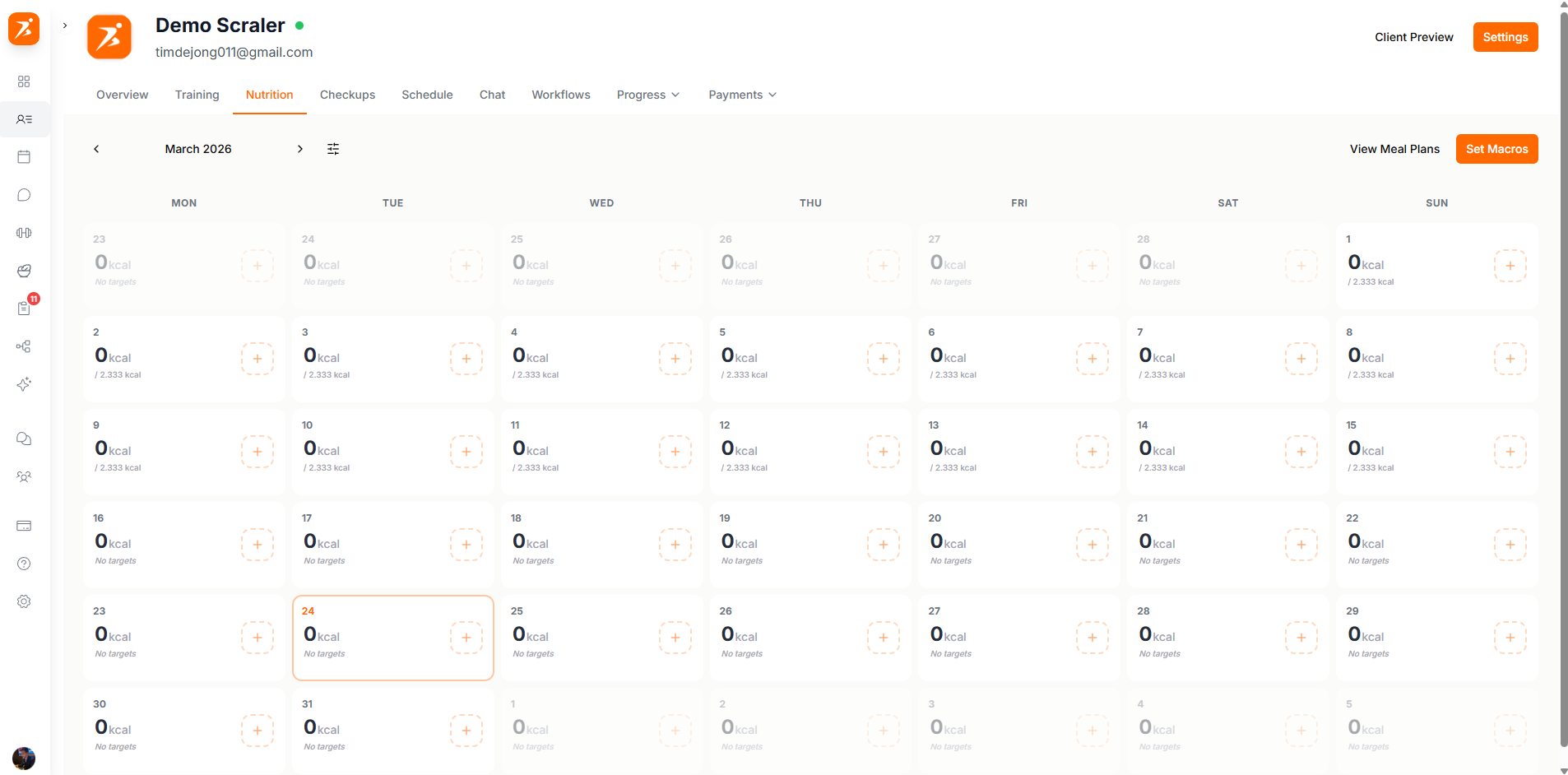Open the dashboard grid icon in sidebar
The height and width of the screenshot is (775, 1568).
pos(24,81)
